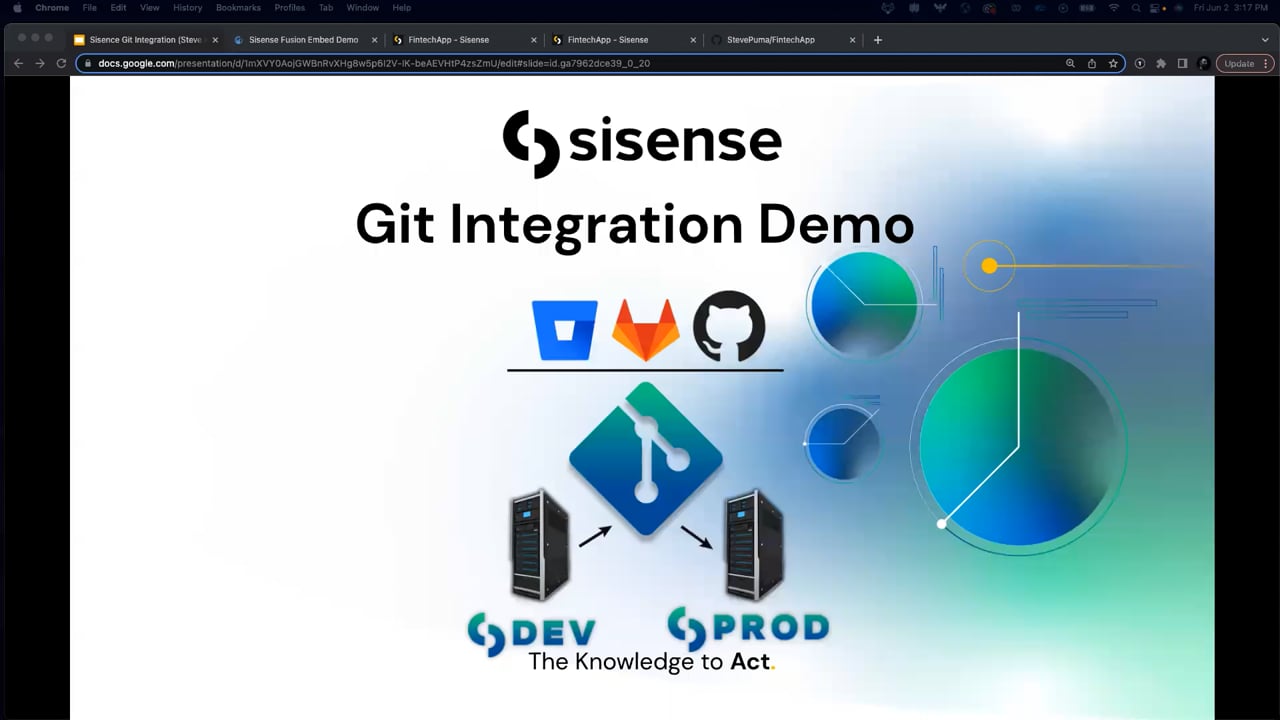
Task: Open the Wi-Fi status menu
Action: click(1114, 8)
